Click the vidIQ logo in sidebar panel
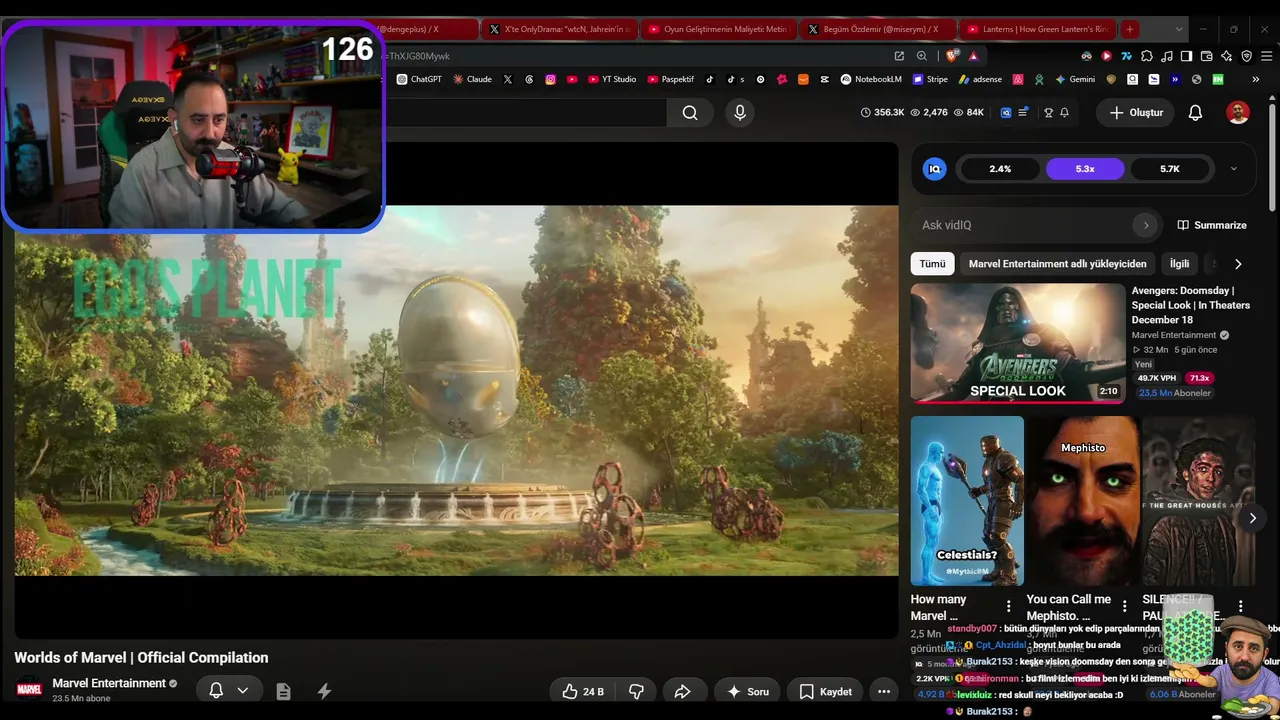 (x=935, y=169)
